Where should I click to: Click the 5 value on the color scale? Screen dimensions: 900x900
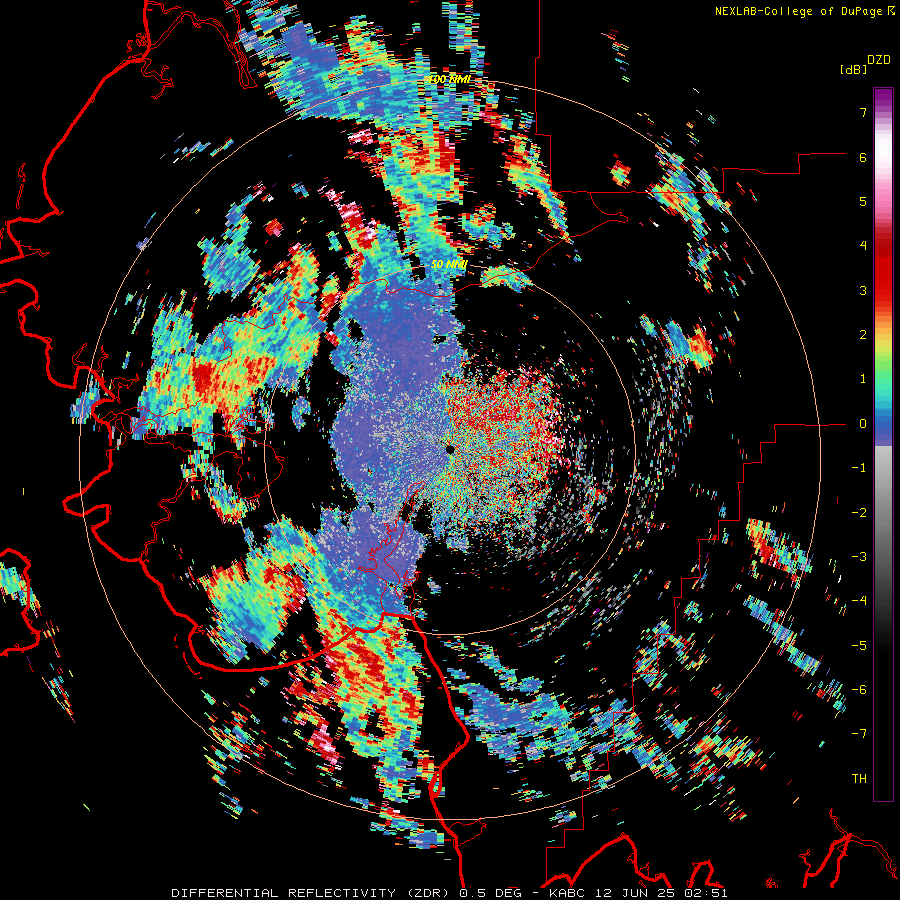click(863, 201)
